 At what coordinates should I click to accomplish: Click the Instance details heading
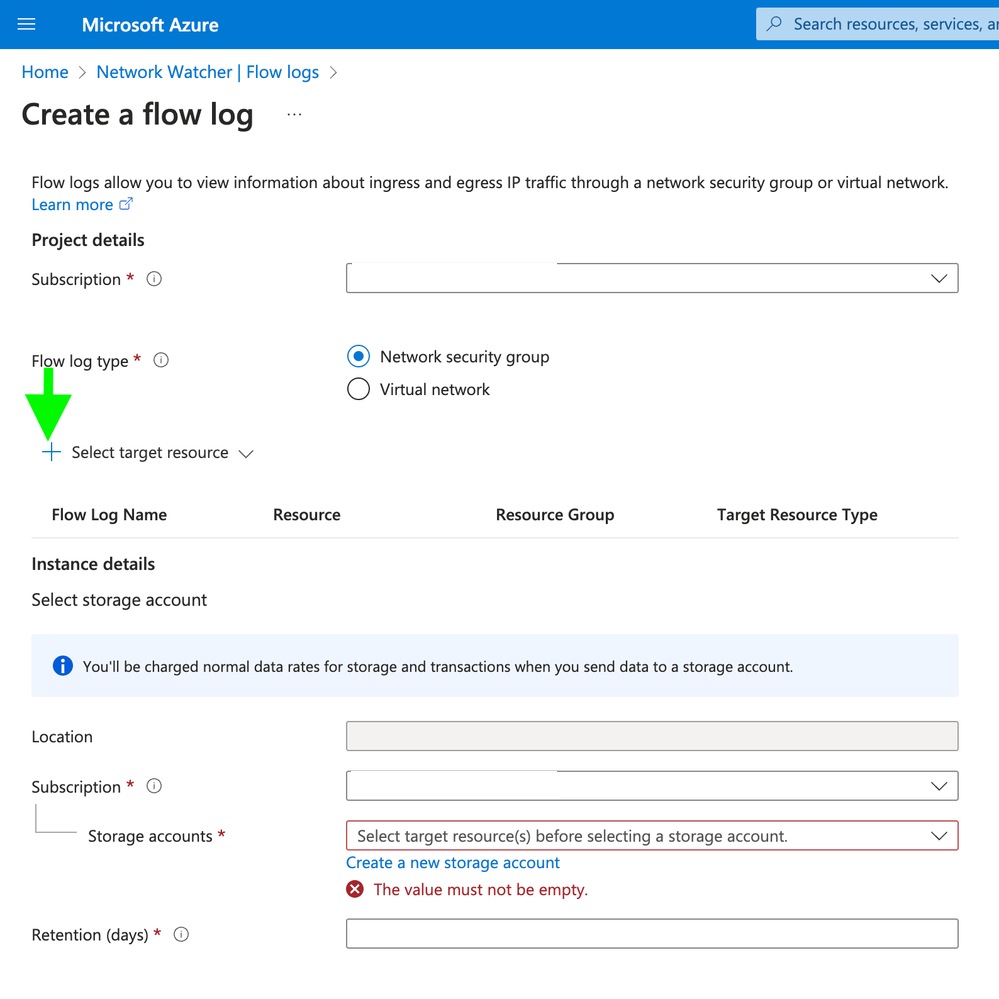point(93,564)
